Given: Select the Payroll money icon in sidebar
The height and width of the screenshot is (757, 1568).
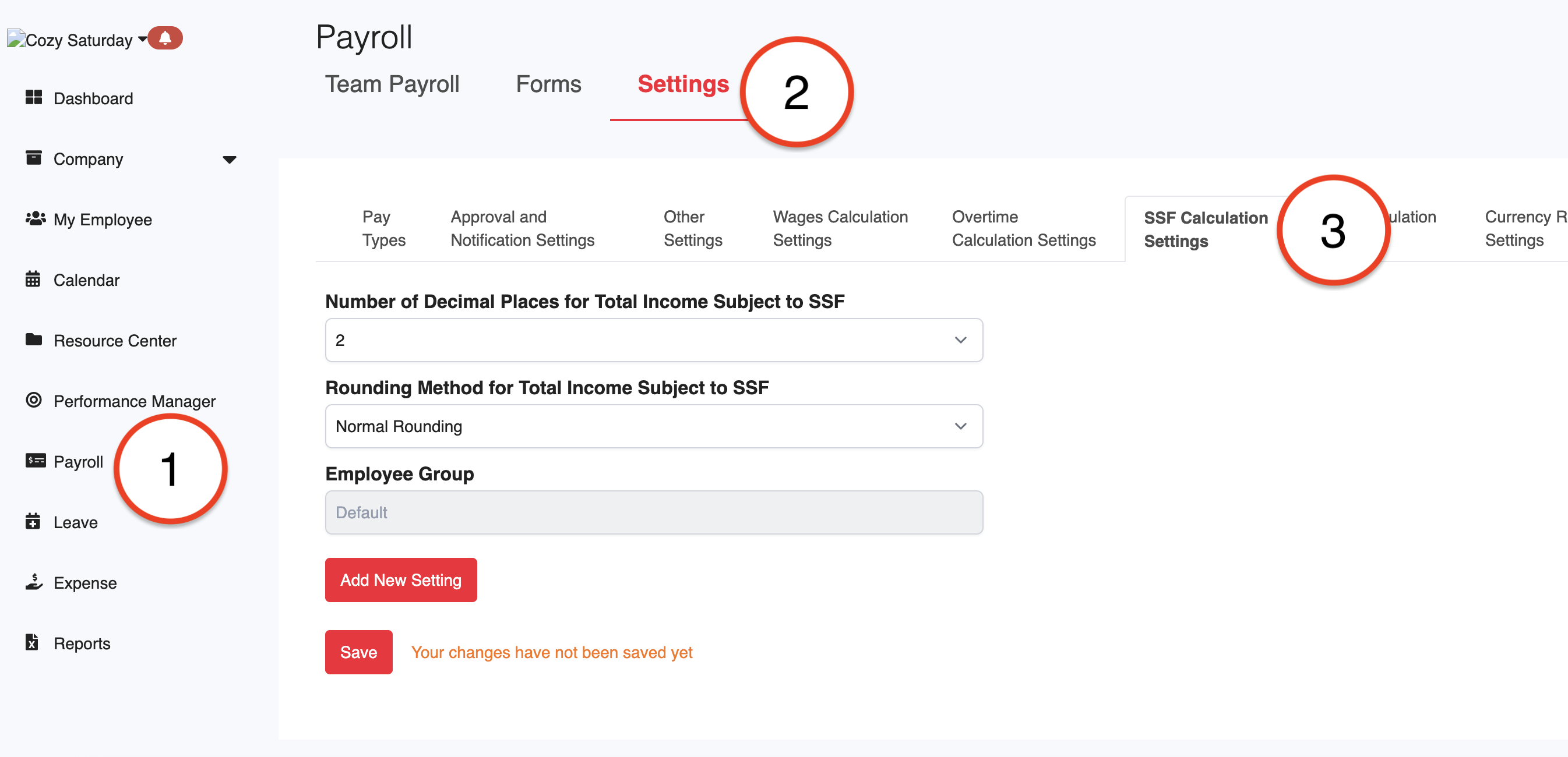Looking at the screenshot, I should coord(35,461).
